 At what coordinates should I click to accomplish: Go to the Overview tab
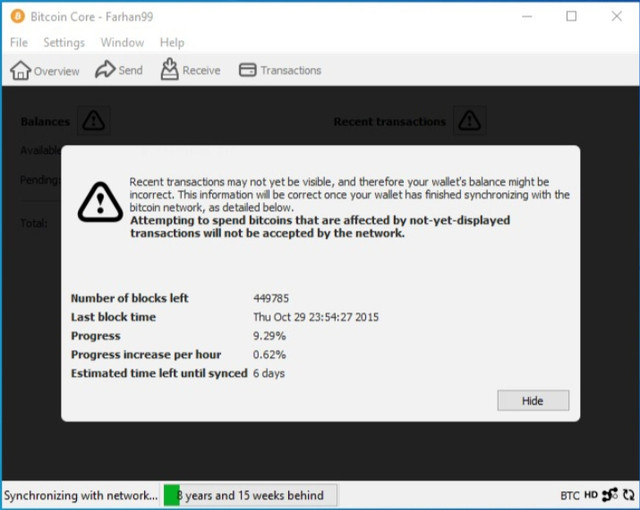tap(45, 71)
